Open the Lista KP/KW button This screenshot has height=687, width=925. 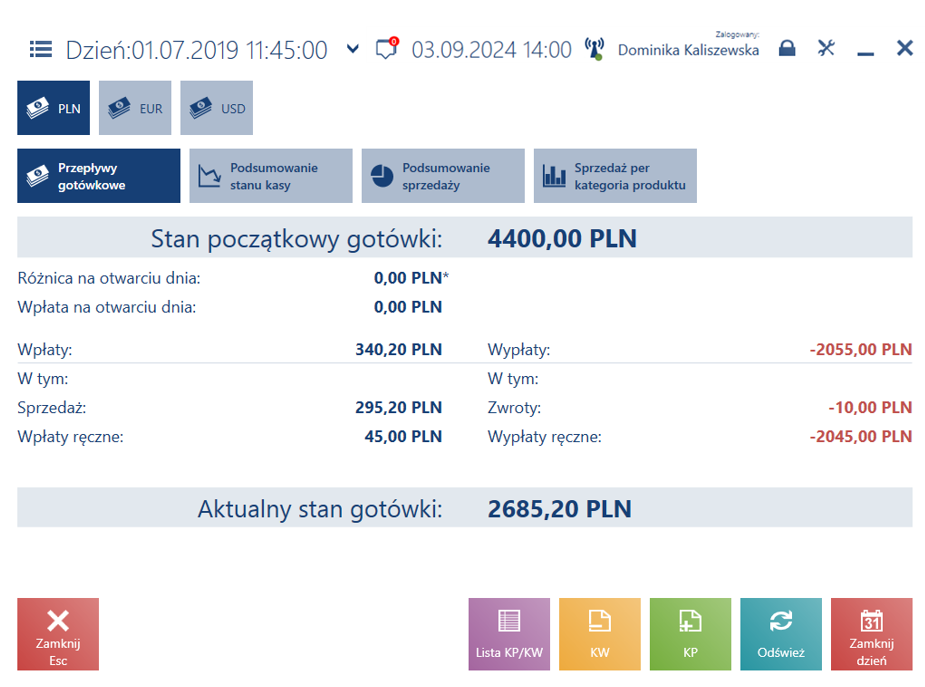(x=509, y=634)
